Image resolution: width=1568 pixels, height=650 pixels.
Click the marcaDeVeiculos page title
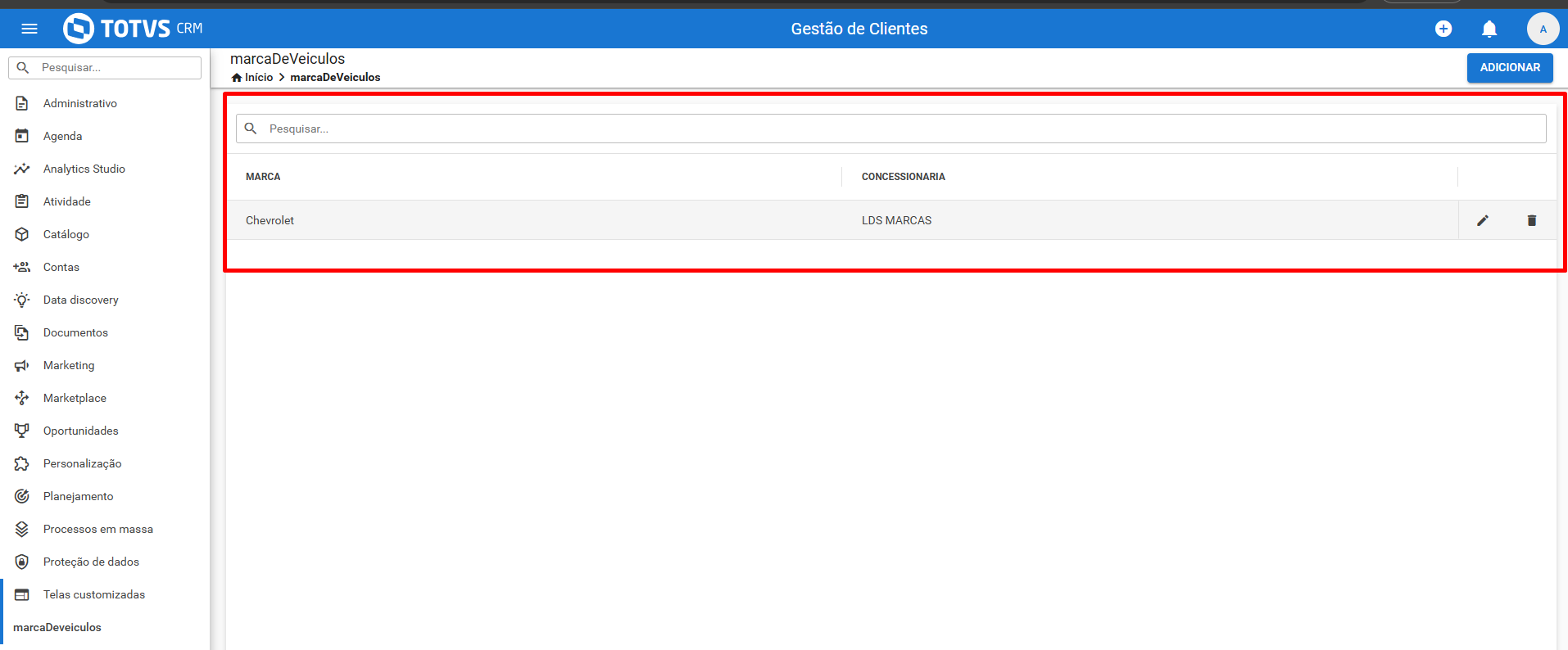tap(288, 59)
